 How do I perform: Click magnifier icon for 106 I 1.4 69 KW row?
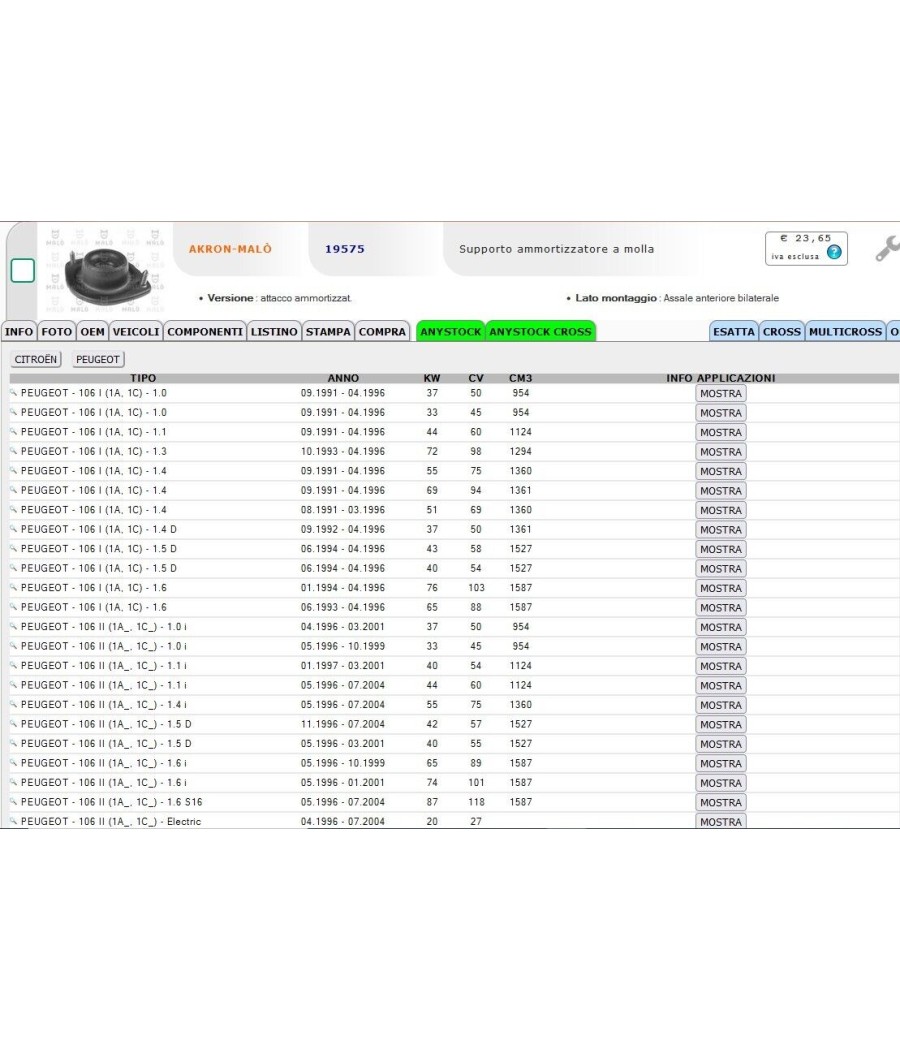pos(13,490)
